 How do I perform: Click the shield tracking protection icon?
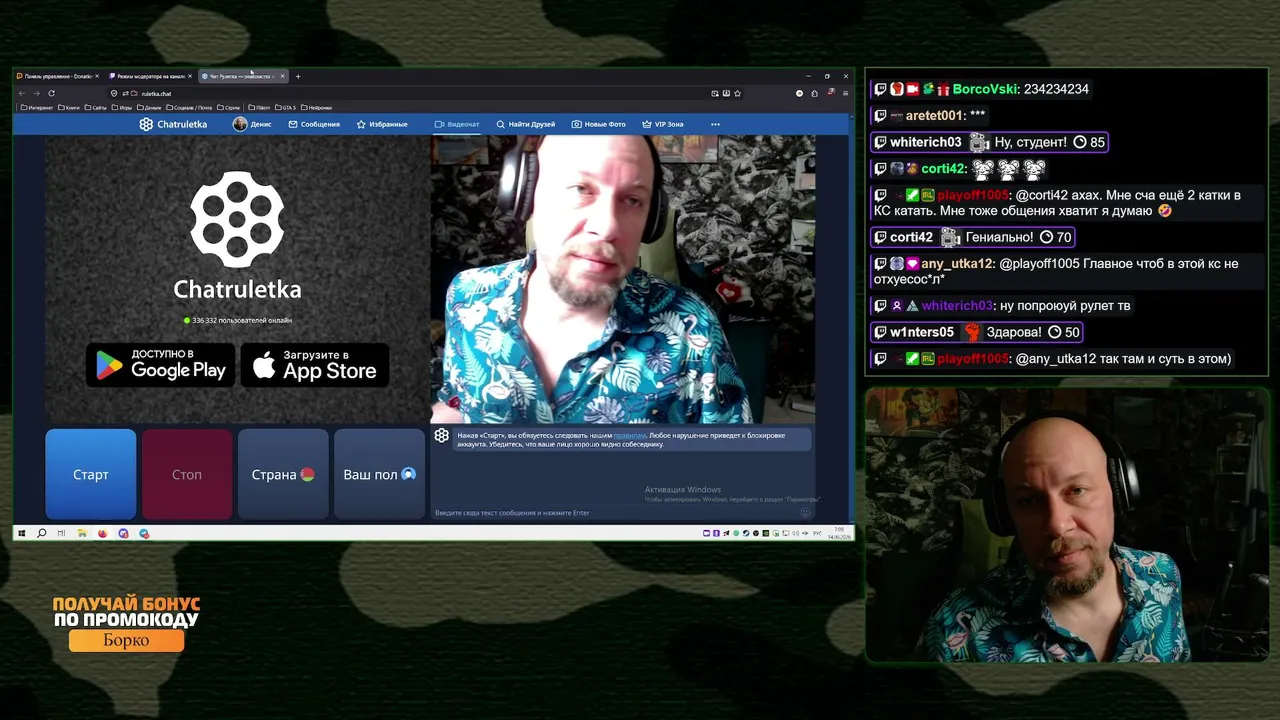(114, 93)
